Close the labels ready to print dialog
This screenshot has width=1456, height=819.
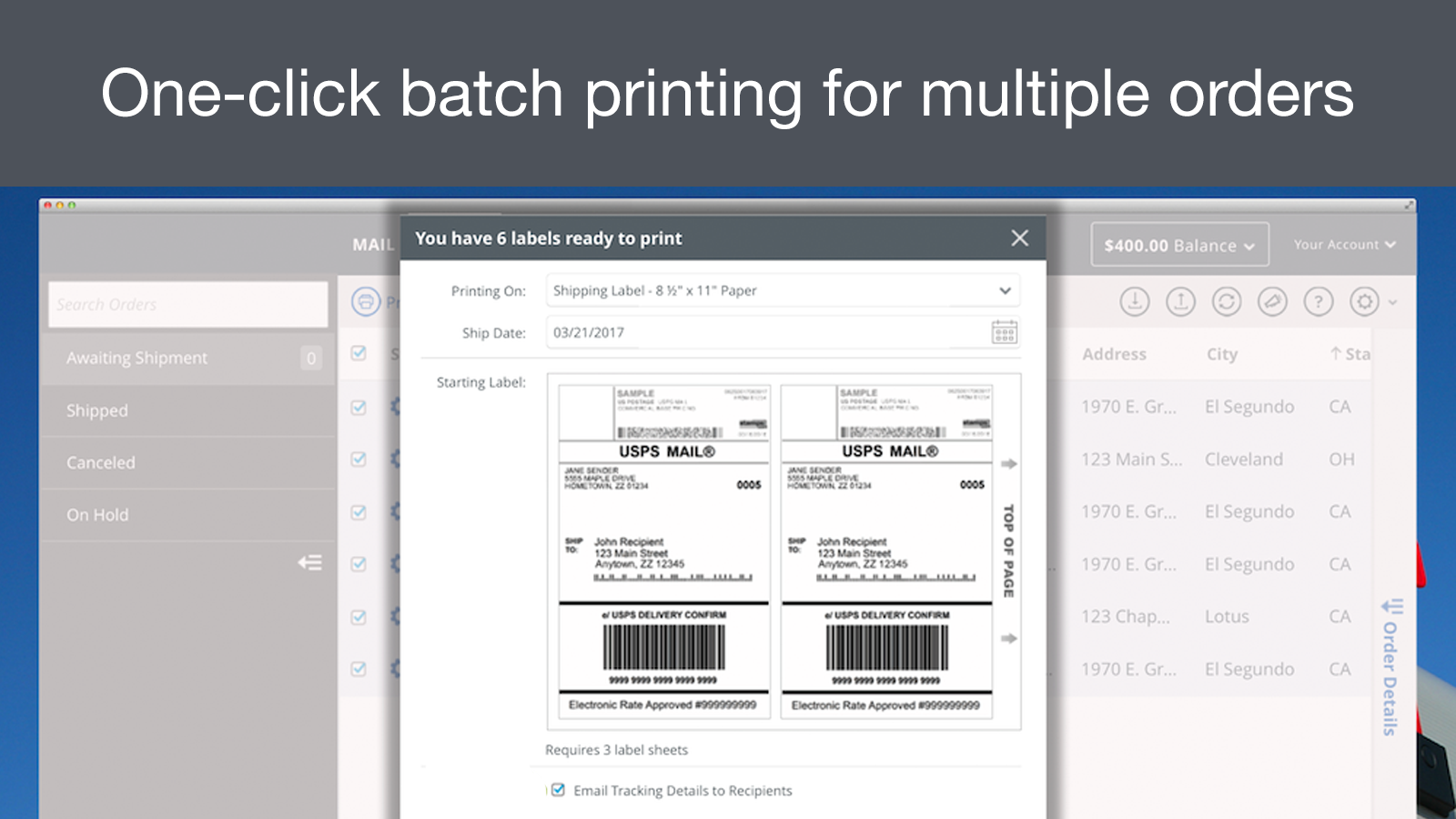click(x=1019, y=238)
